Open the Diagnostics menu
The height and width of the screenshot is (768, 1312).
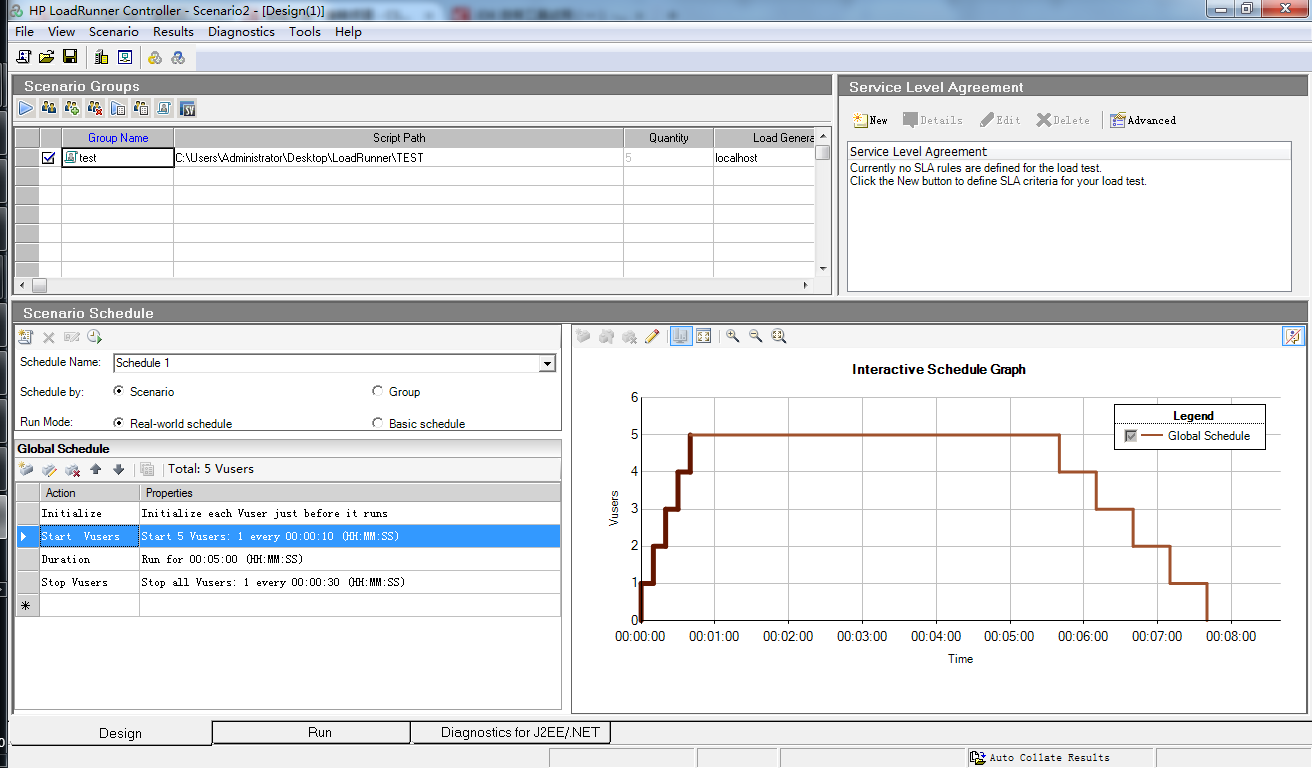[241, 31]
